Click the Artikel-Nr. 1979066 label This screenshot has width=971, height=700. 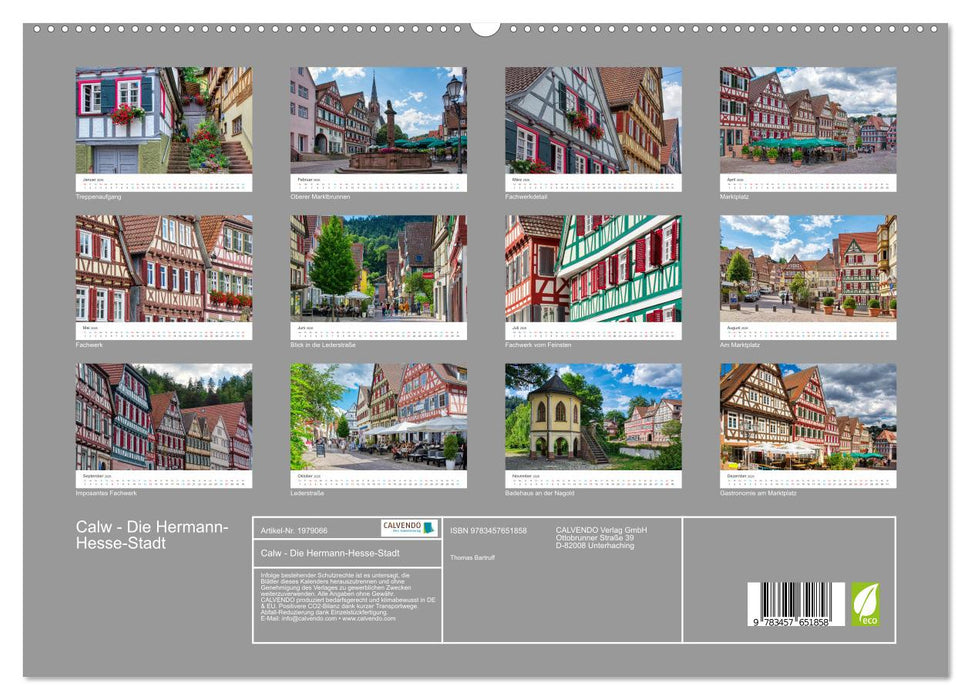(x=294, y=529)
